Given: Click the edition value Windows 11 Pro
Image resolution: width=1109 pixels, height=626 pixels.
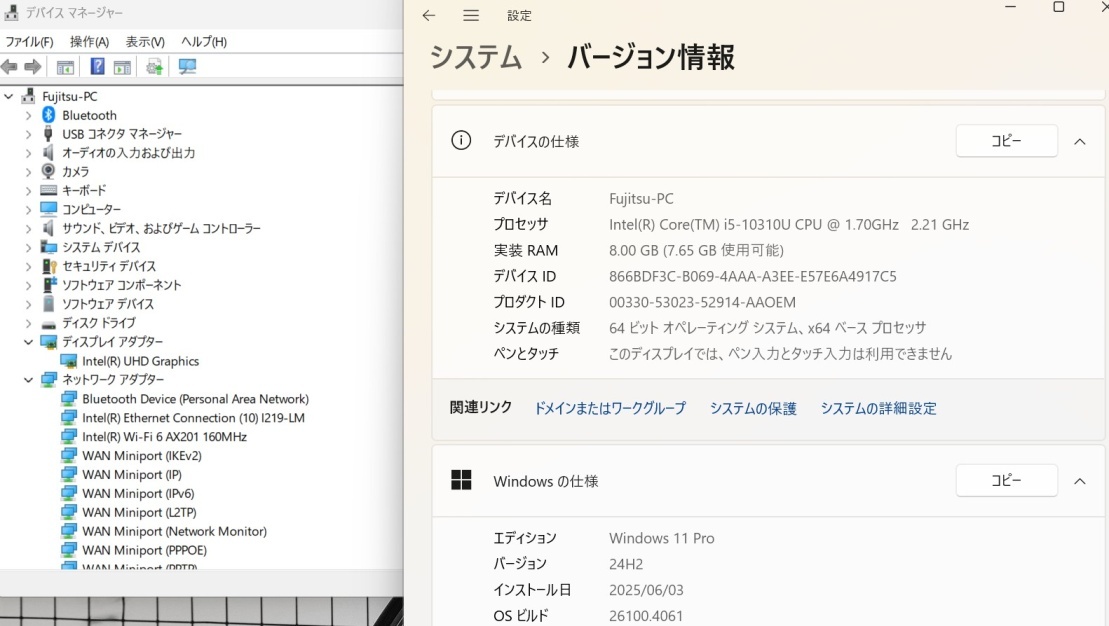Looking at the screenshot, I should 661,538.
